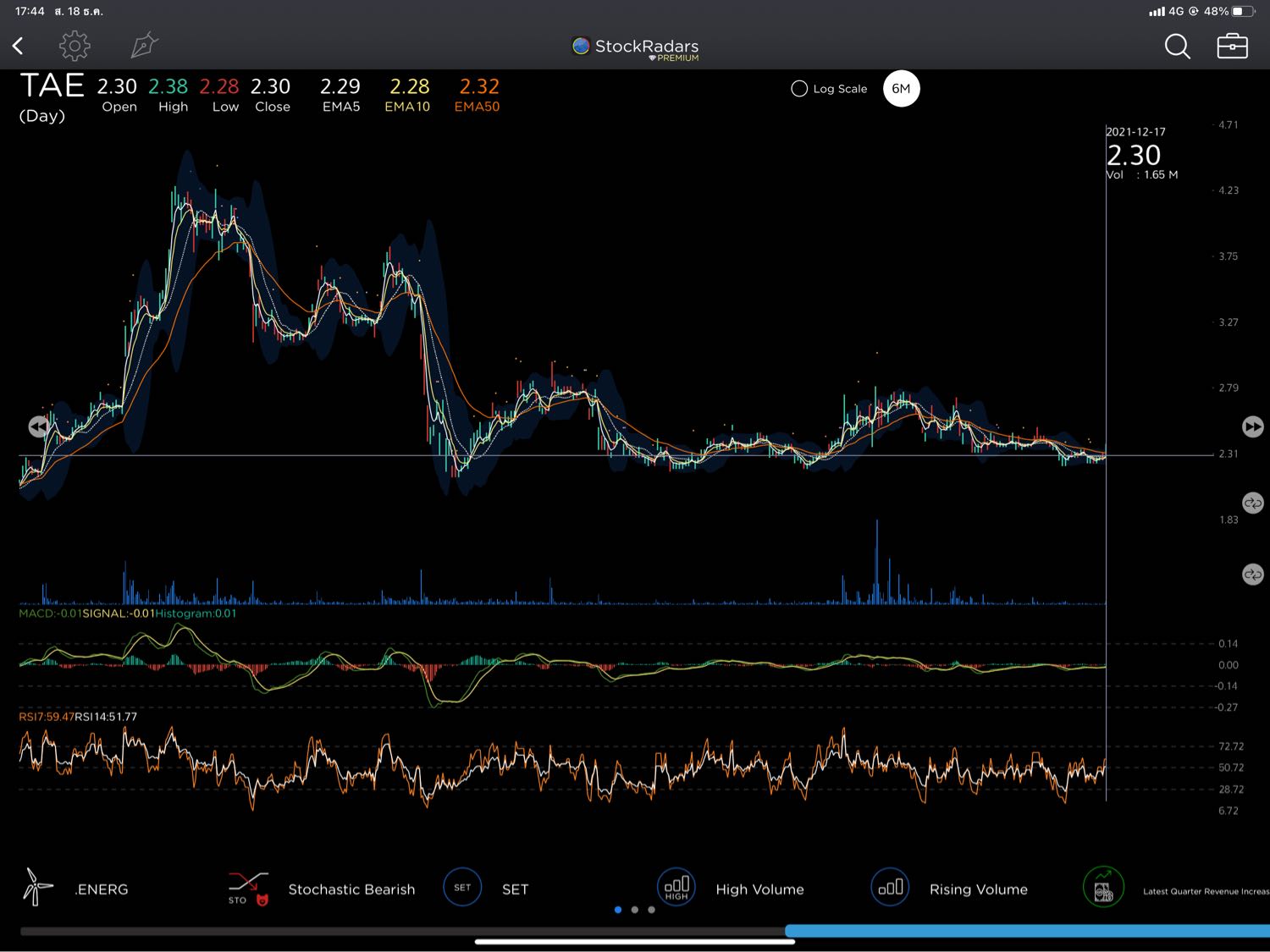Open the 6M time range selector
The width and height of the screenshot is (1270, 952).
pyautogui.click(x=901, y=89)
